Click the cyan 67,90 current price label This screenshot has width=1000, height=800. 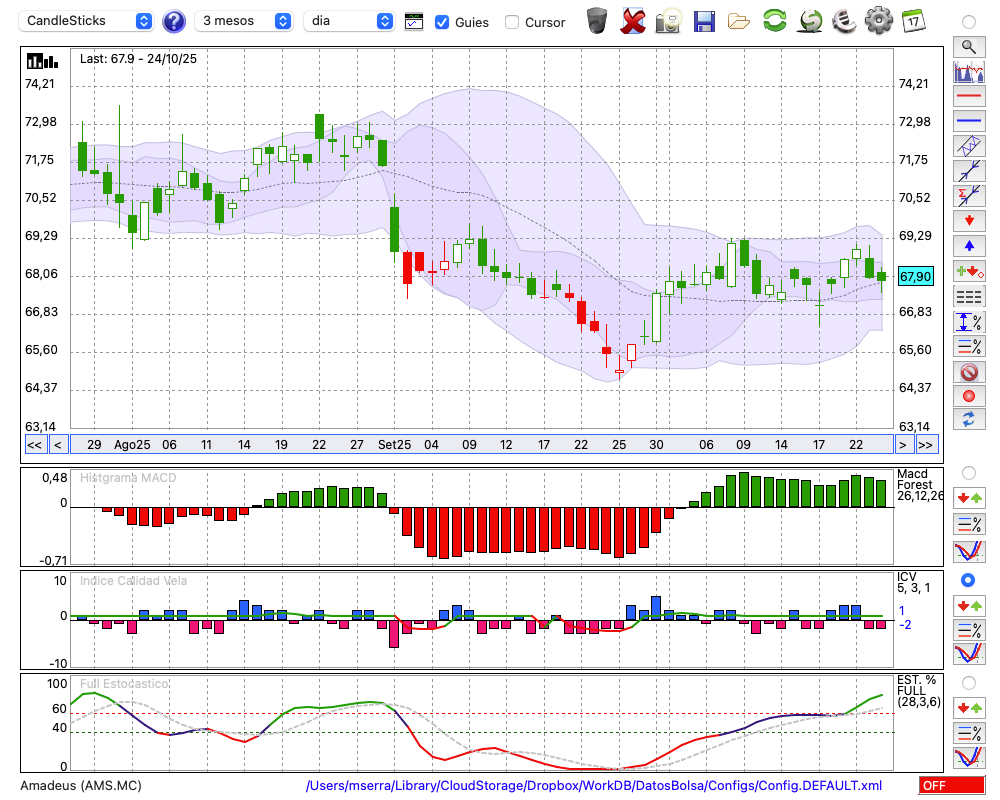[x=915, y=276]
